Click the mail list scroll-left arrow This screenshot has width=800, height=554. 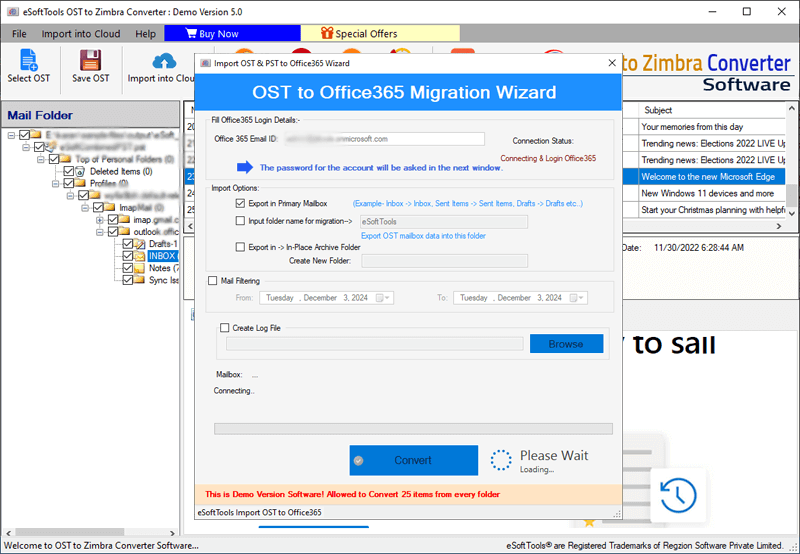[x=190, y=225]
